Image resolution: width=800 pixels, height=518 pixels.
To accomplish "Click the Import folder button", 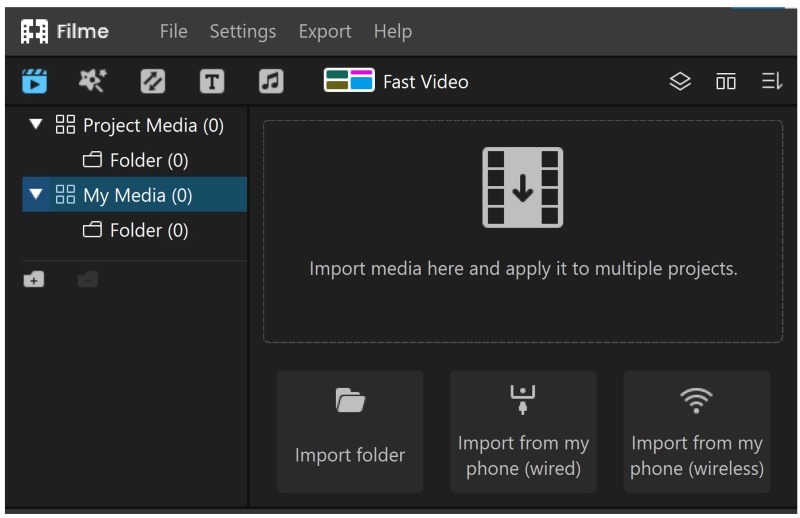I will click(x=350, y=431).
